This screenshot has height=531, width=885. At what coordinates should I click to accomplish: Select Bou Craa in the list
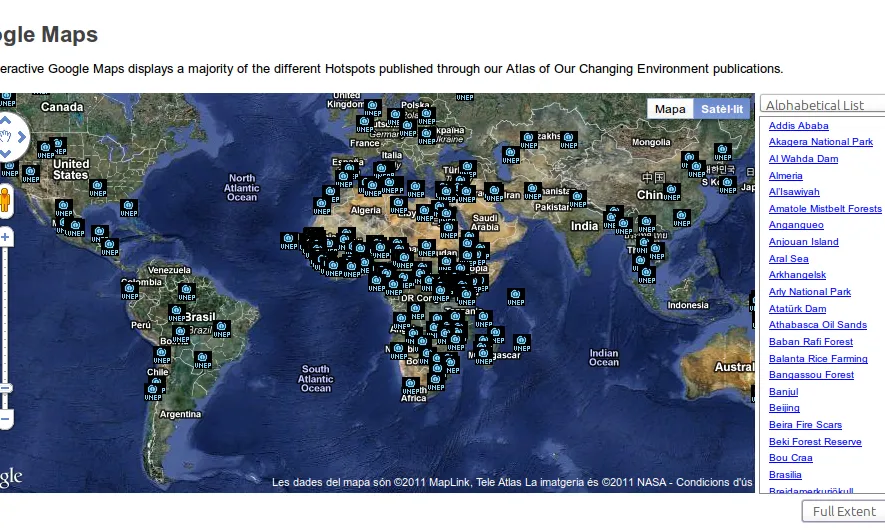[790, 458]
